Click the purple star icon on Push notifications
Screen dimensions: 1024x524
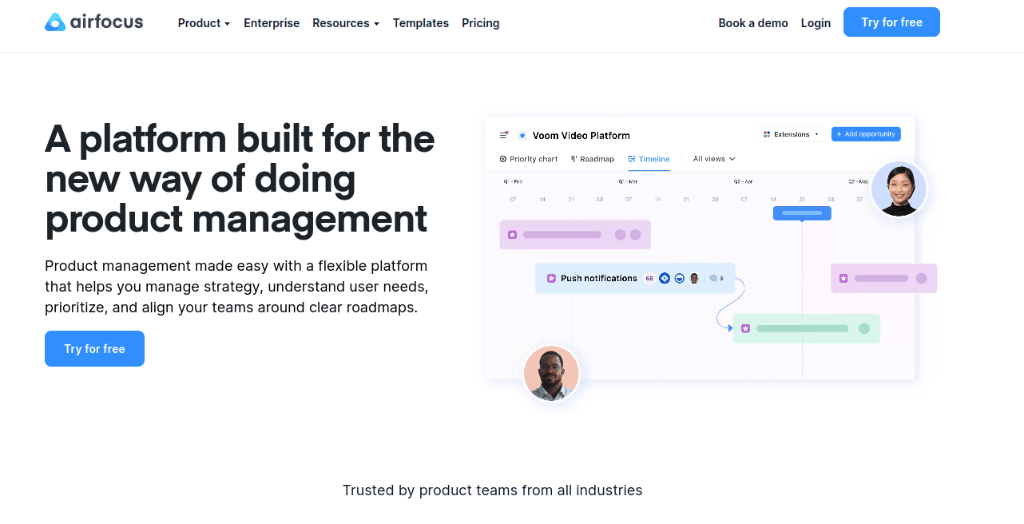coord(551,278)
